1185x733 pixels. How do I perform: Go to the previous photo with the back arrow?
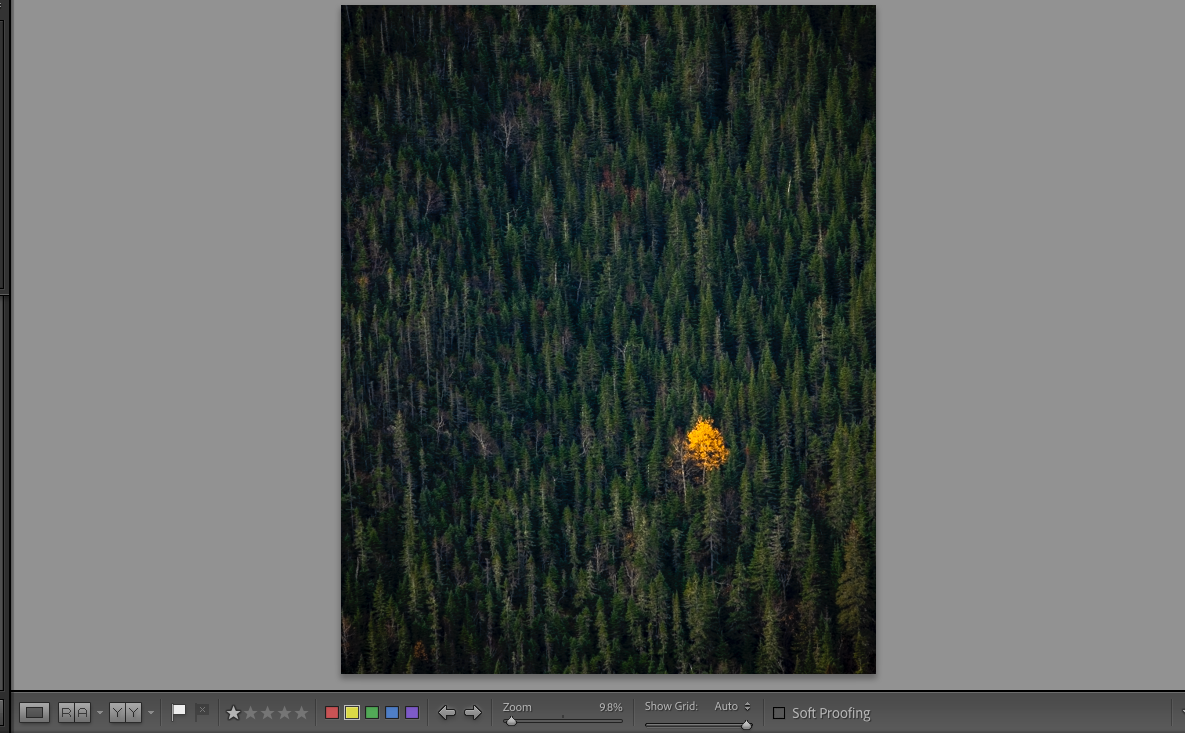click(446, 712)
